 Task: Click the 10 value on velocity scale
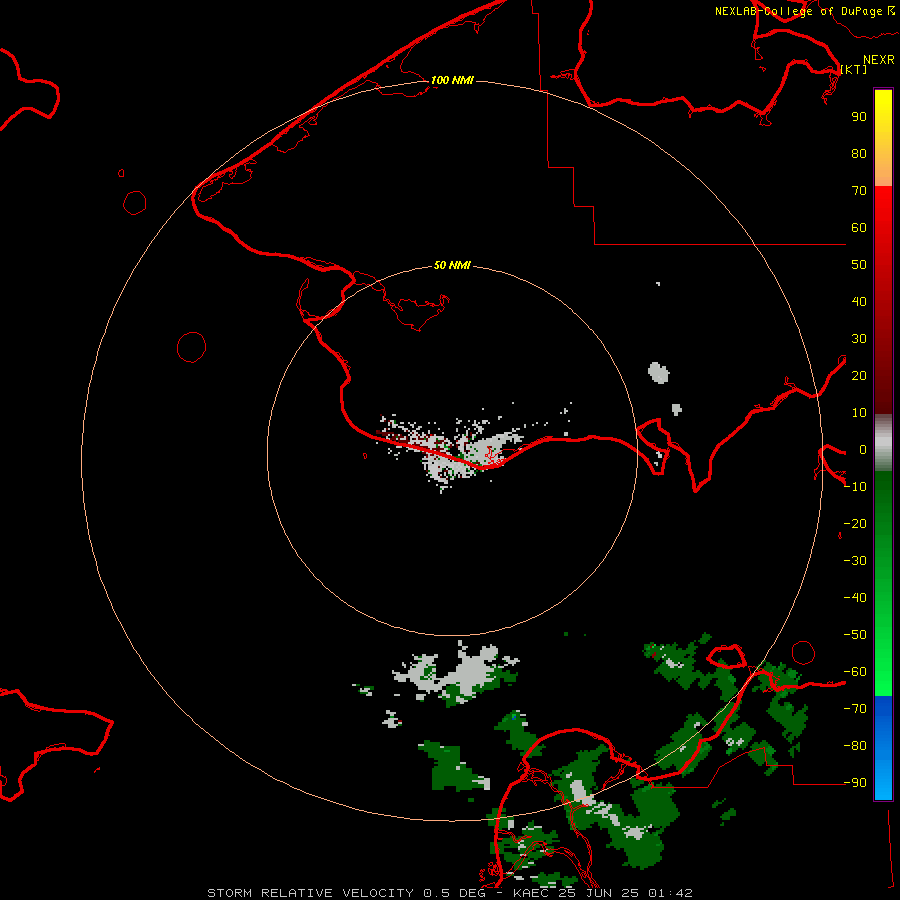[x=859, y=413]
